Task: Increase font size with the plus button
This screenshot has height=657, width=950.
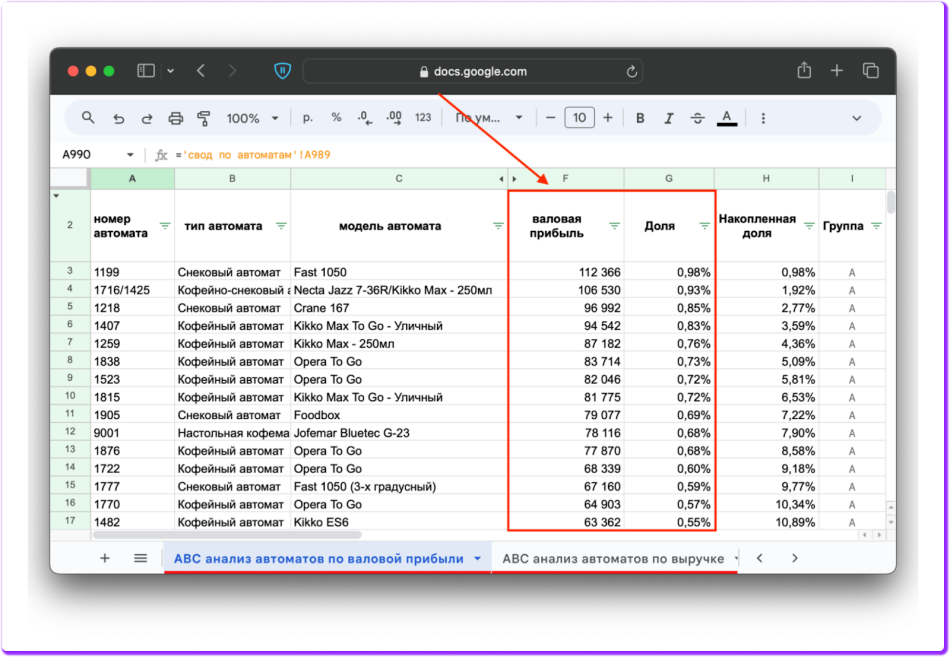Action: tap(608, 118)
